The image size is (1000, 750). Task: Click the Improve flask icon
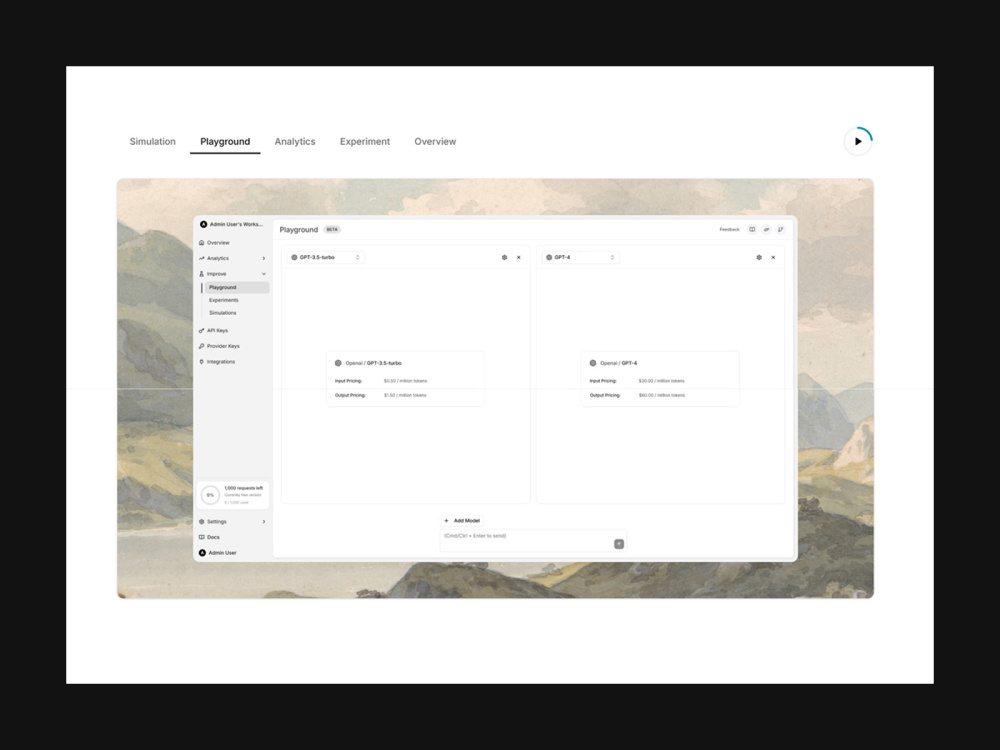pyautogui.click(x=202, y=274)
